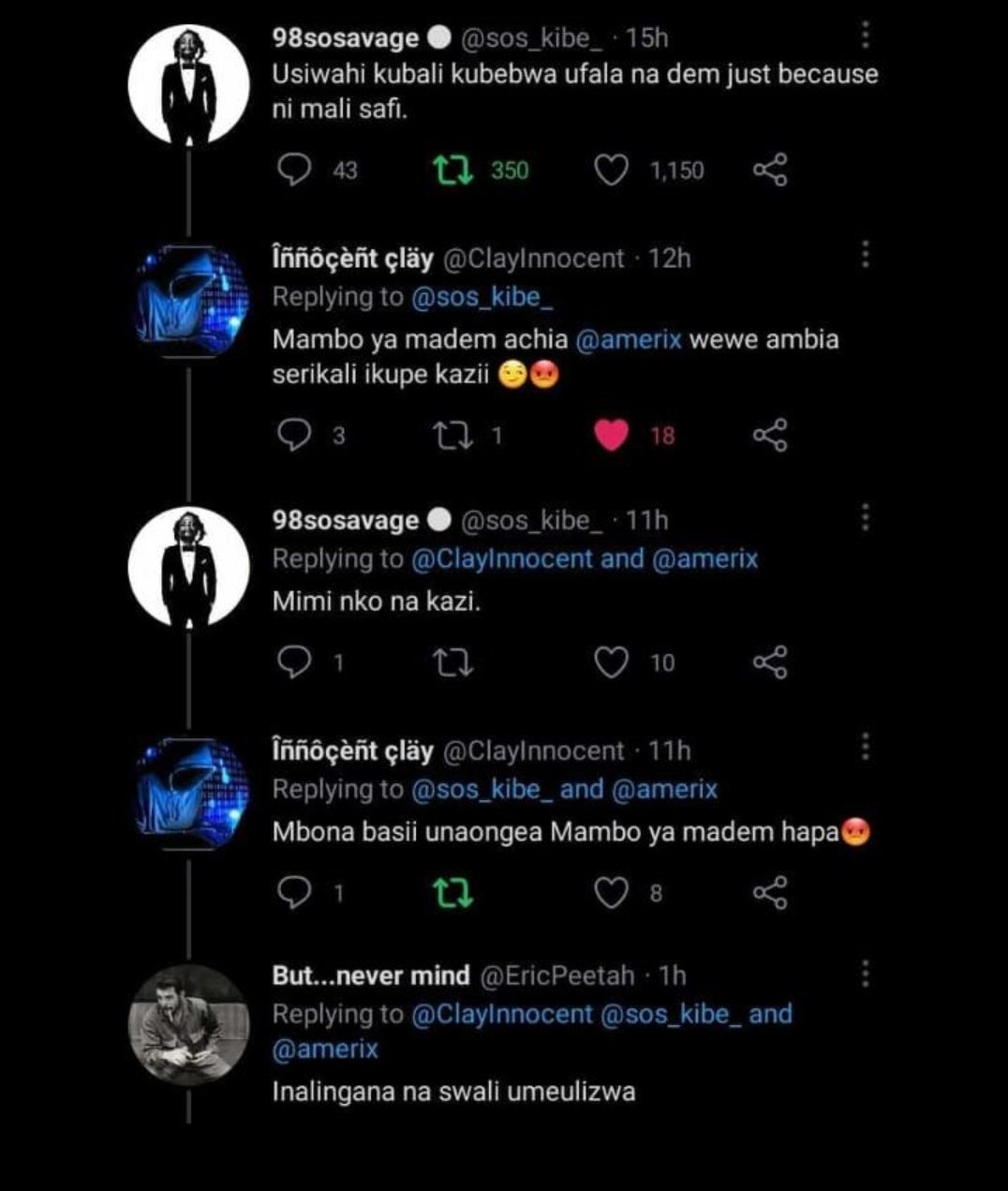Open more options on the top tweet
This screenshot has width=1008, height=1191.
point(866,37)
